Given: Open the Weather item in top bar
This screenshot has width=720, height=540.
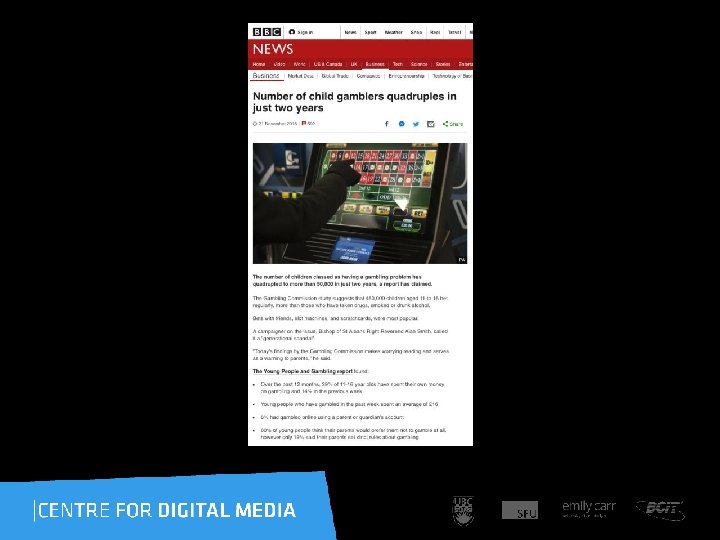Looking at the screenshot, I should point(393,32).
